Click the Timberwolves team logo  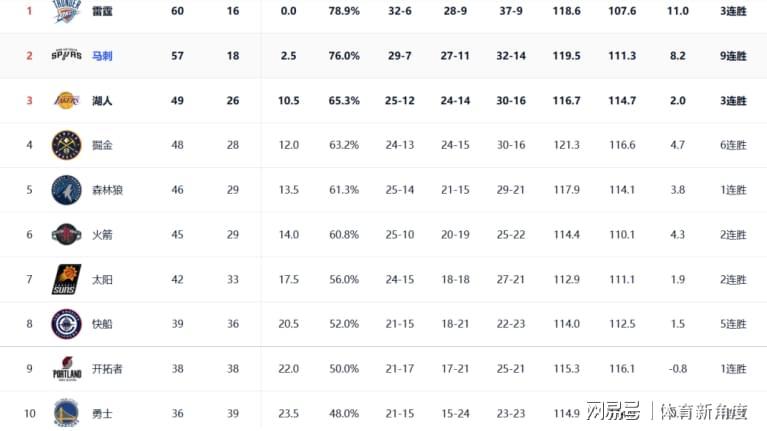coord(67,190)
